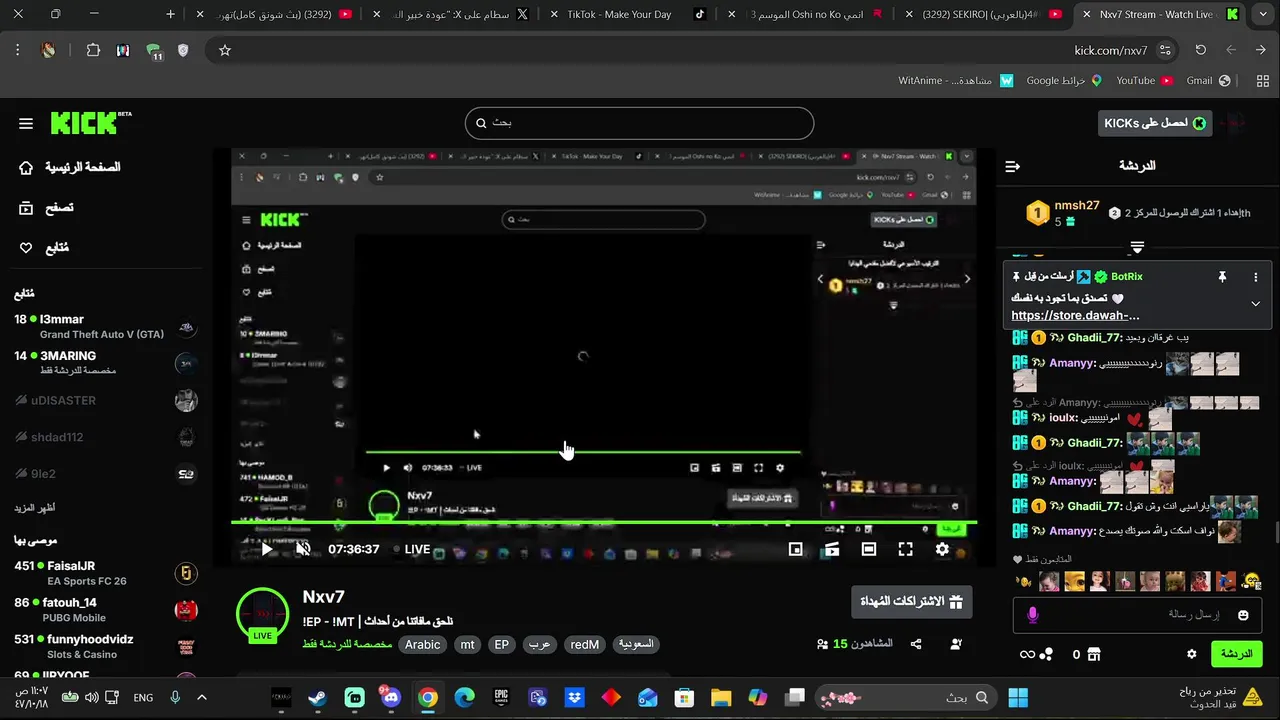1280x720 pixels.
Task: Open Gmail bookmark
Action: pos(1208,80)
